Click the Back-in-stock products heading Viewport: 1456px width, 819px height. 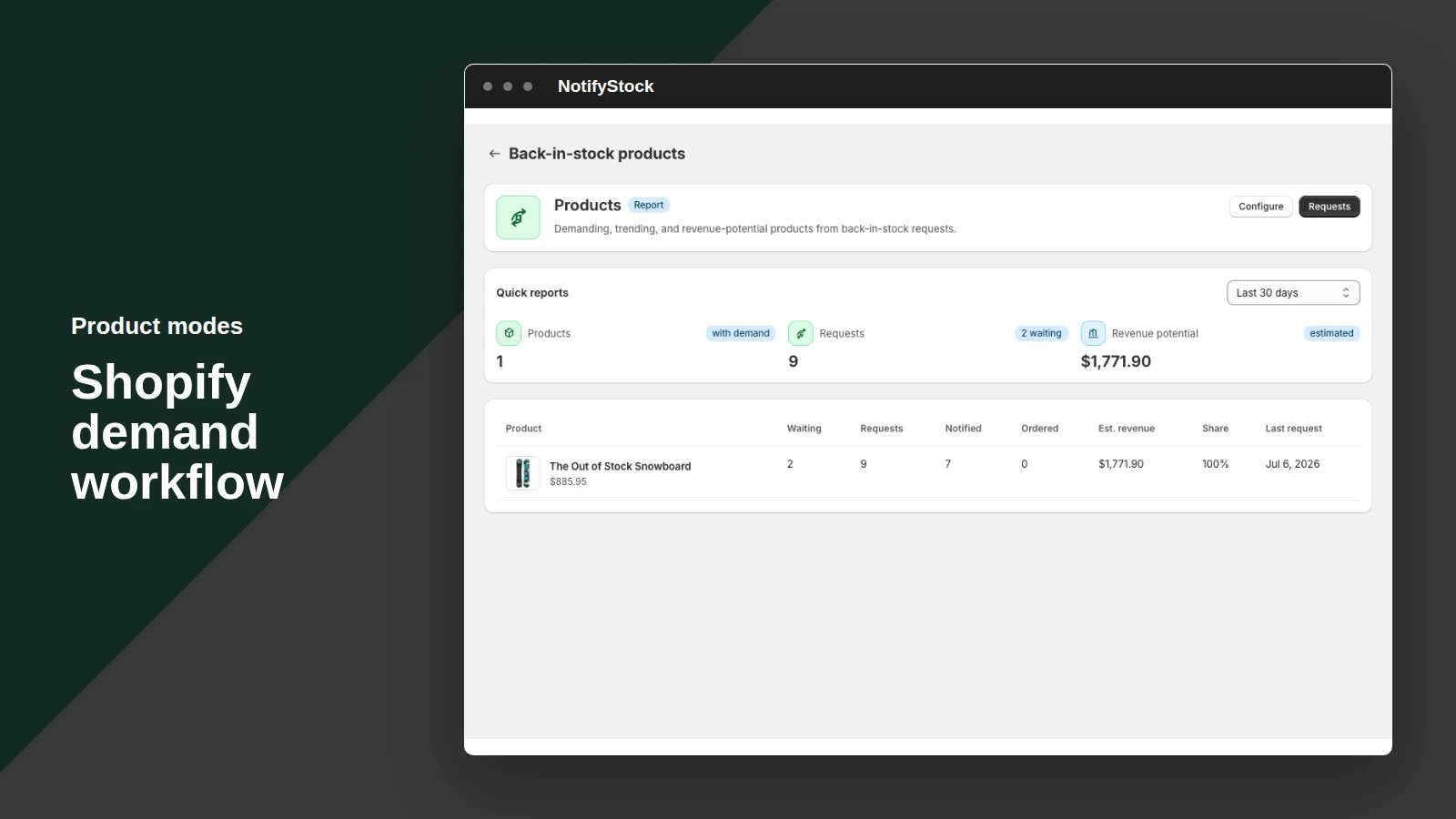click(x=597, y=154)
